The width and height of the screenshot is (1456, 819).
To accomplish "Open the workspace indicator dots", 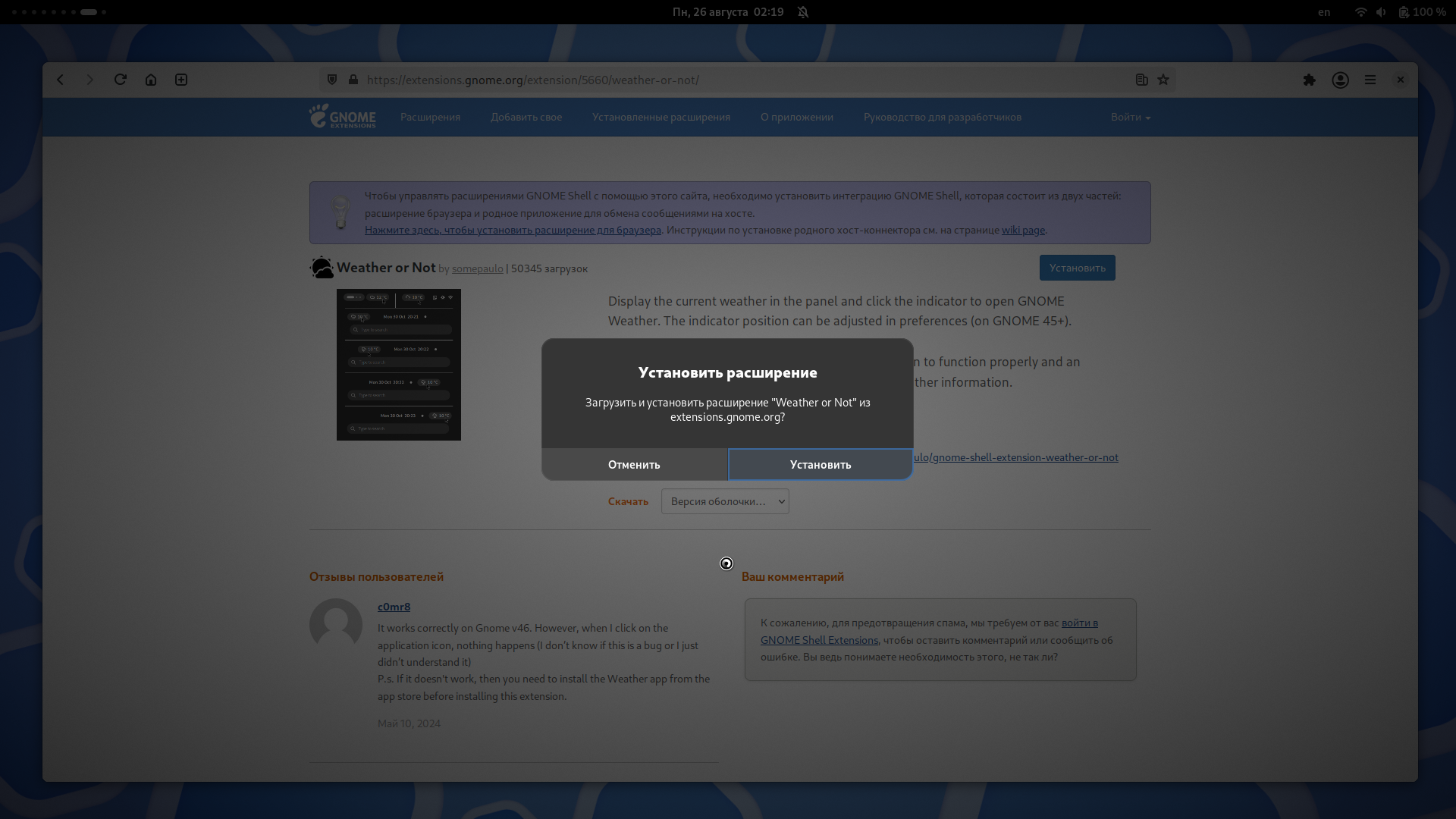I will coord(59,12).
